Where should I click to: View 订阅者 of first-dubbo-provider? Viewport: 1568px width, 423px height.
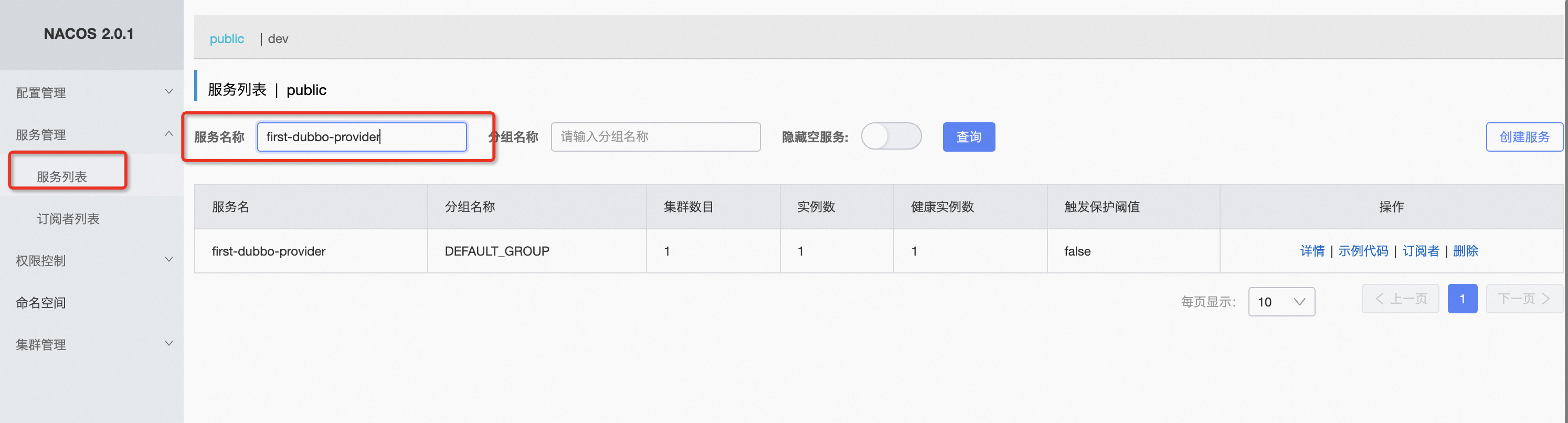point(1420,251)
